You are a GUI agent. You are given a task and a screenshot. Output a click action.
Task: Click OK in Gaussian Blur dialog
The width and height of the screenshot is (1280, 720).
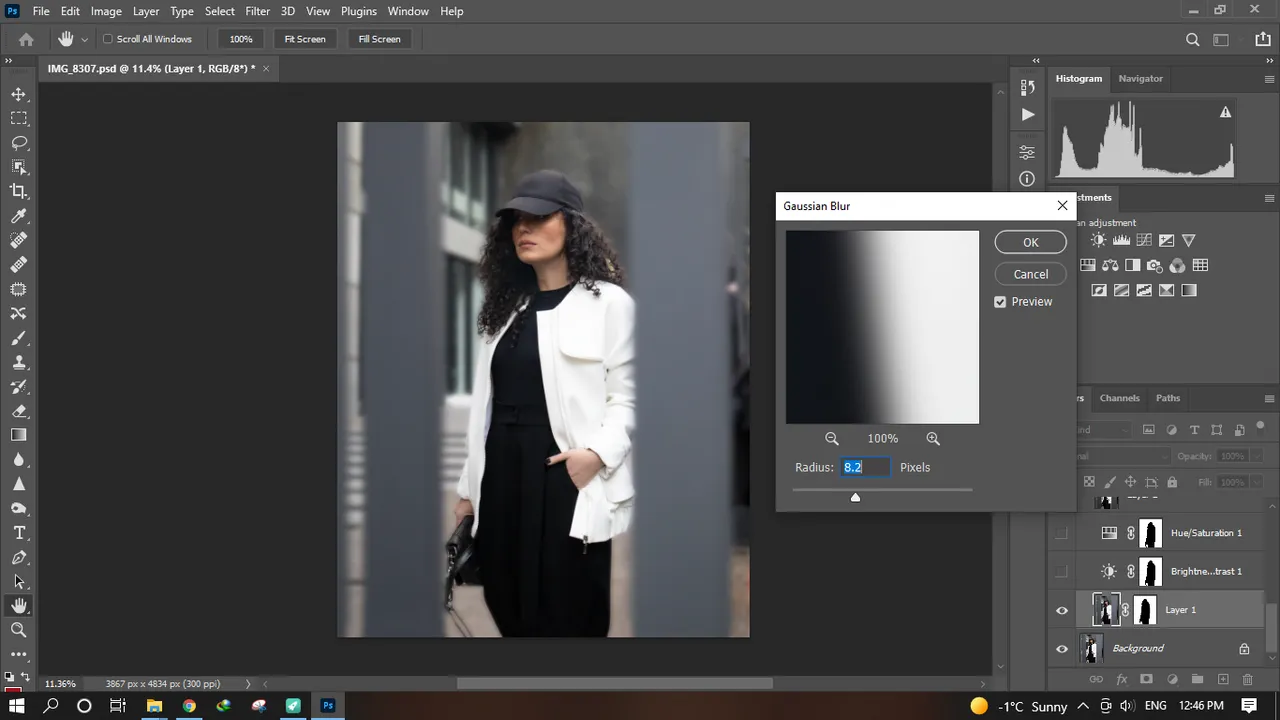(x=1030, y=242)
